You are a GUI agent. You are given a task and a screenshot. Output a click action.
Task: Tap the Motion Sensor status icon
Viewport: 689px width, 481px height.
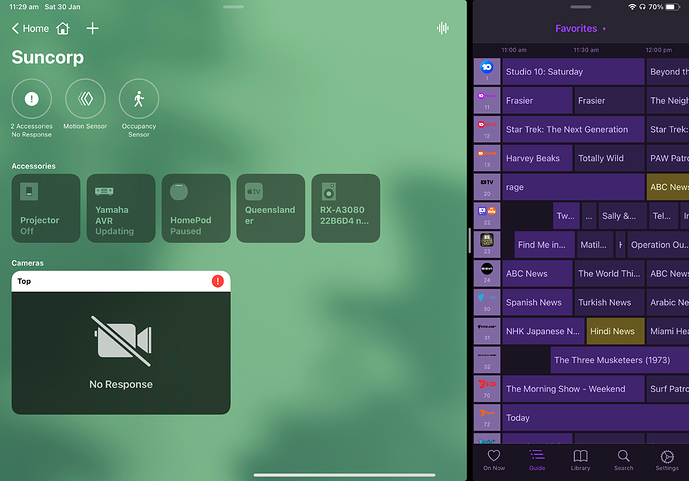pos(85,99)
